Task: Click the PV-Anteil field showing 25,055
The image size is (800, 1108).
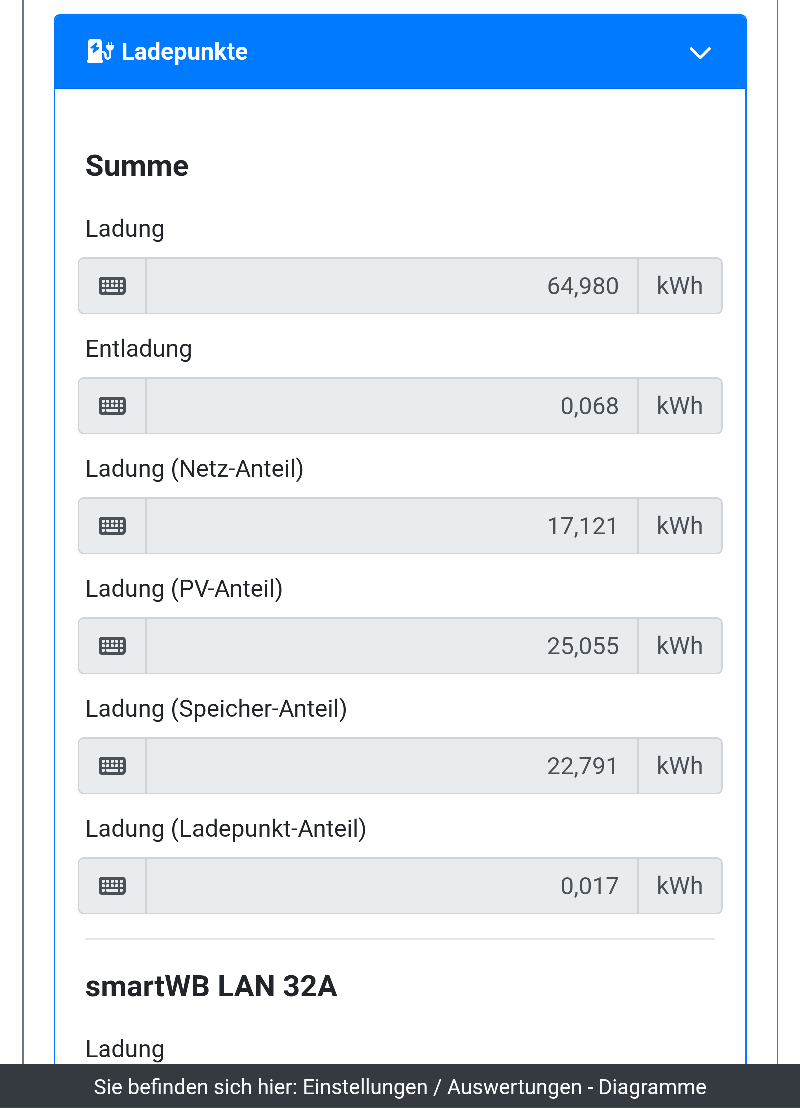Action: [392, 646]
